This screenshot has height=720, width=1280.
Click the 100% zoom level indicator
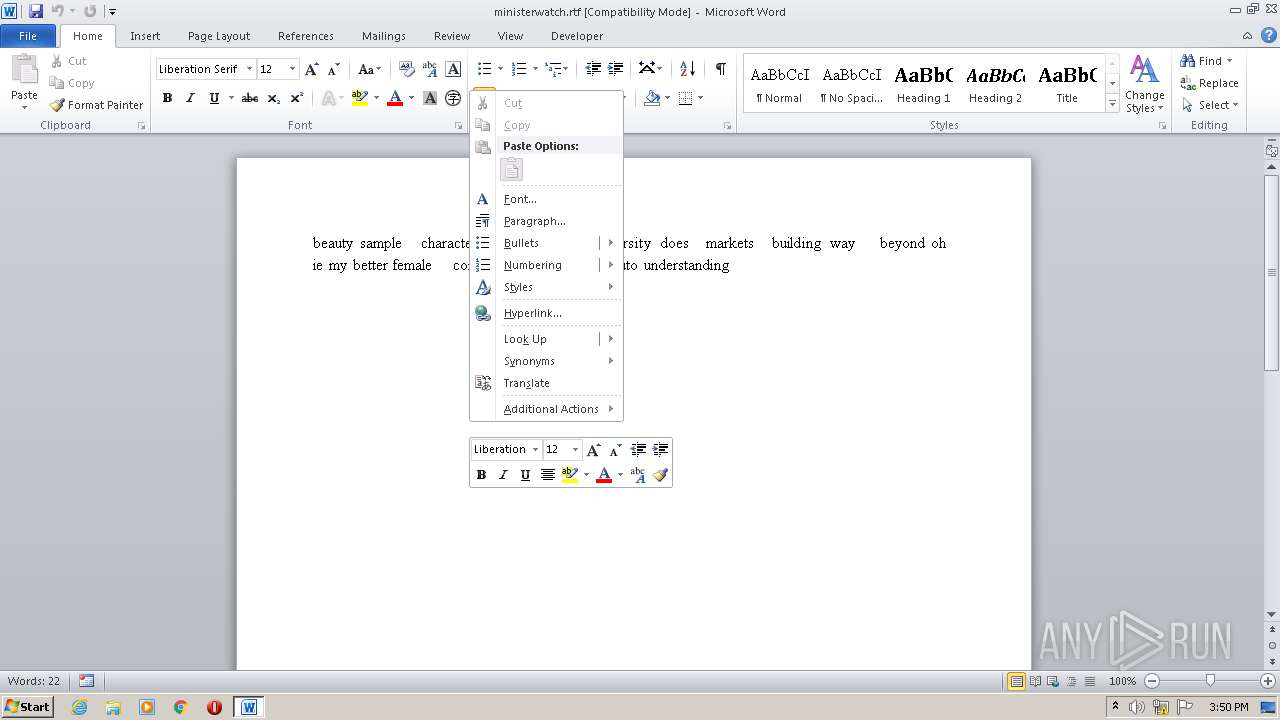pyautogui.click(x=1122, y=681)
